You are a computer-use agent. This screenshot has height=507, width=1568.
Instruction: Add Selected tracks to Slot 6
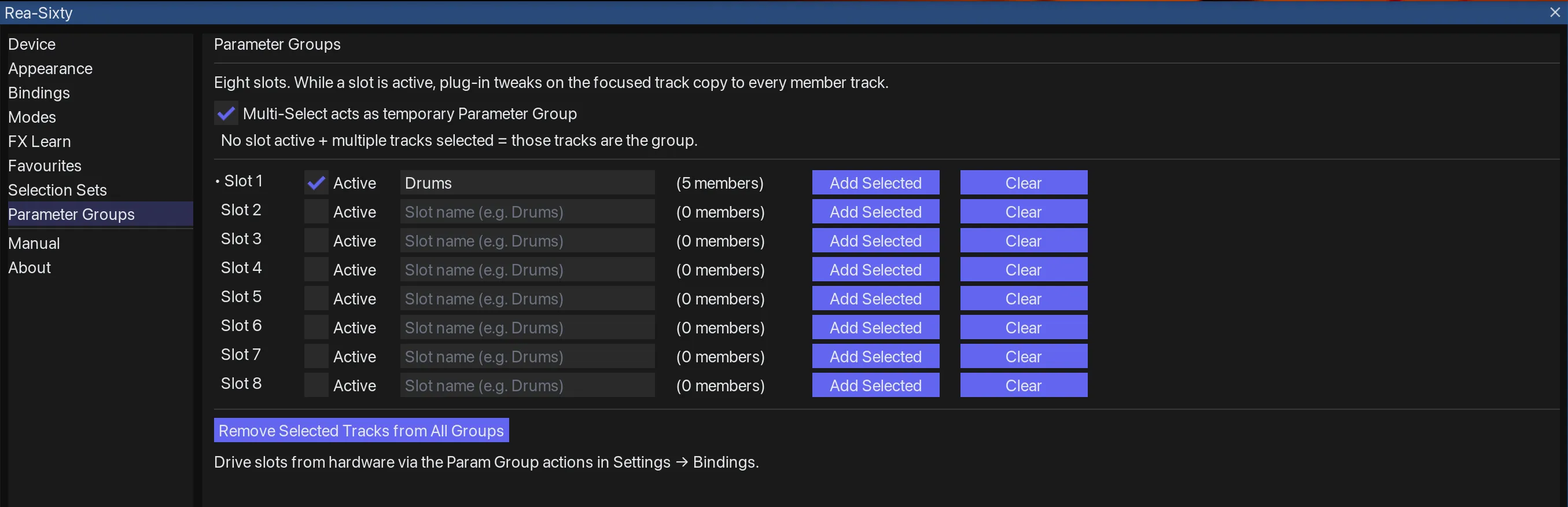point(875,328)
